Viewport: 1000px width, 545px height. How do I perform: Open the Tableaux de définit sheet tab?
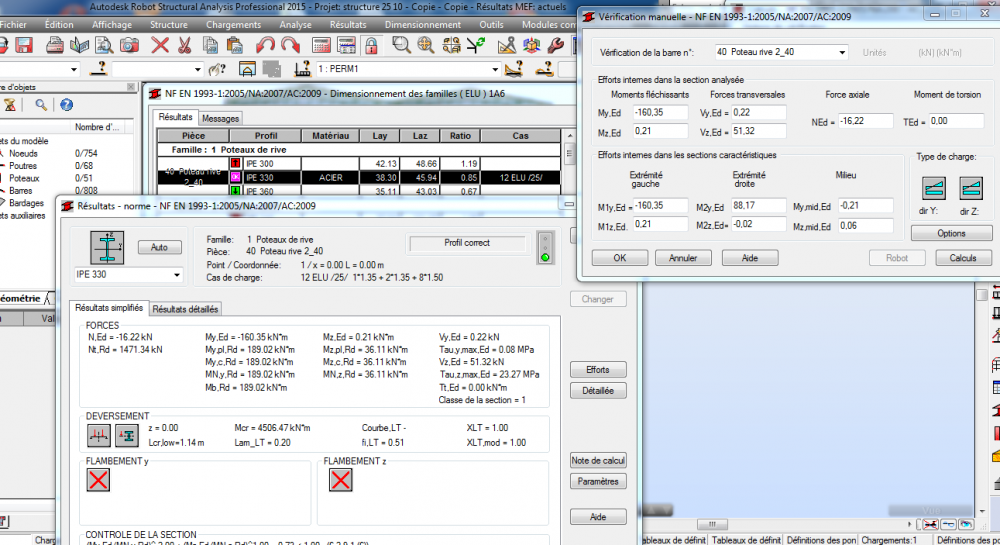(x=746, y=540)
